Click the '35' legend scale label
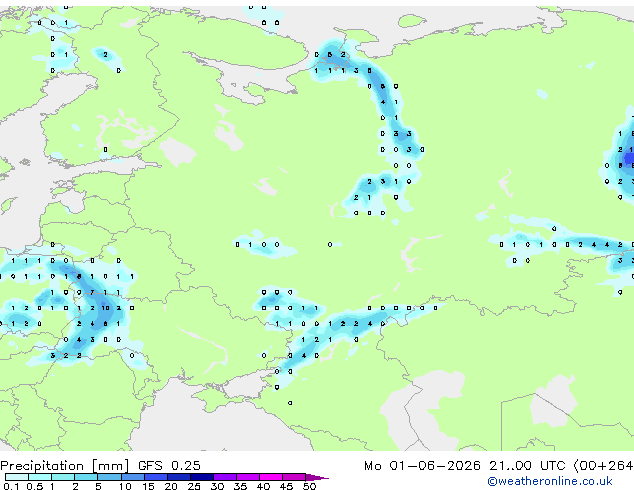The height and width of the screenshot is (490, 634). 241,486
